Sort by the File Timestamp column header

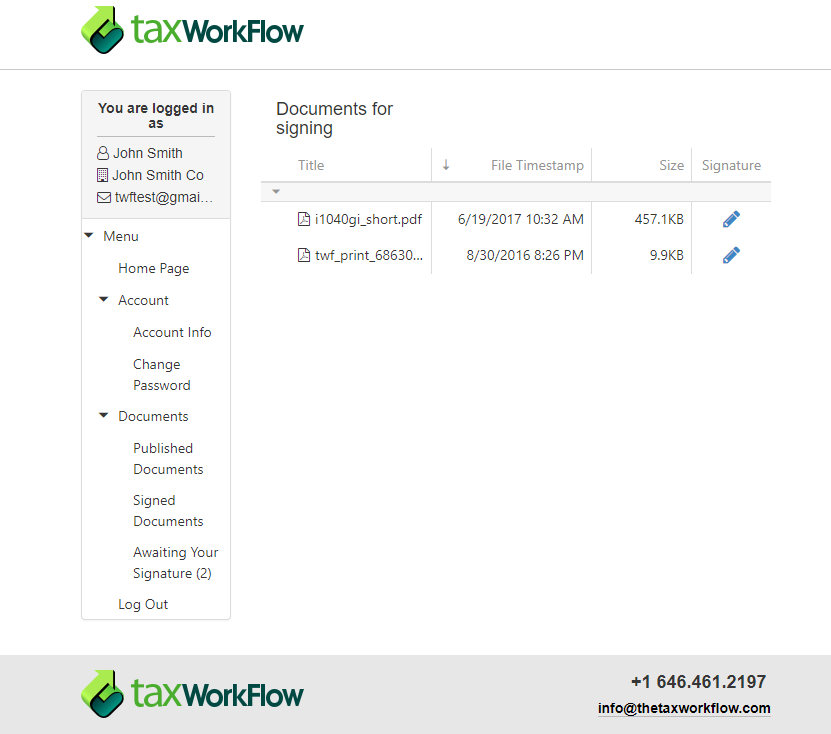[537, 165]
